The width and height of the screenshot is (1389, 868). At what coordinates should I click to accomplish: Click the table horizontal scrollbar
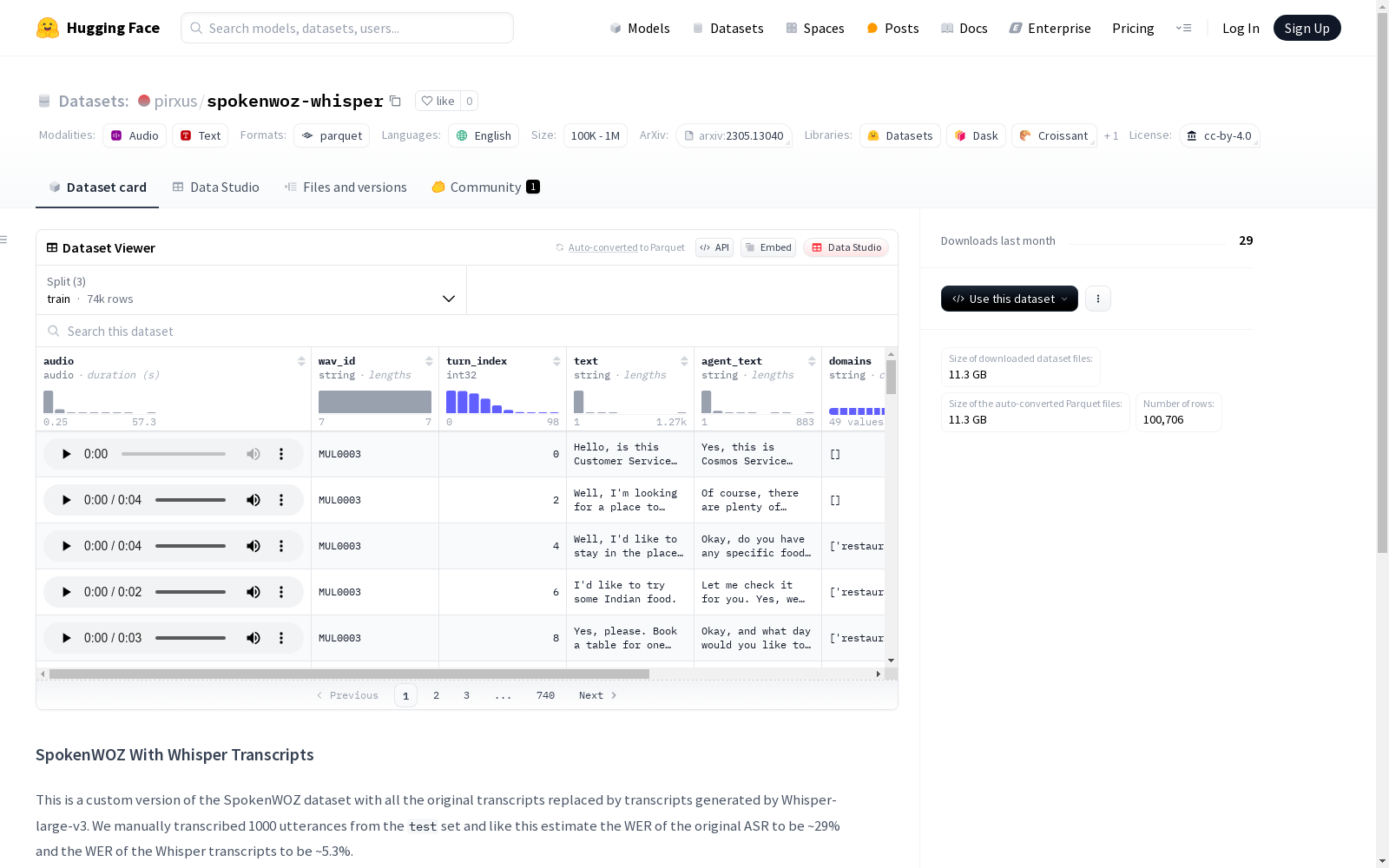(x=349, y=674)
